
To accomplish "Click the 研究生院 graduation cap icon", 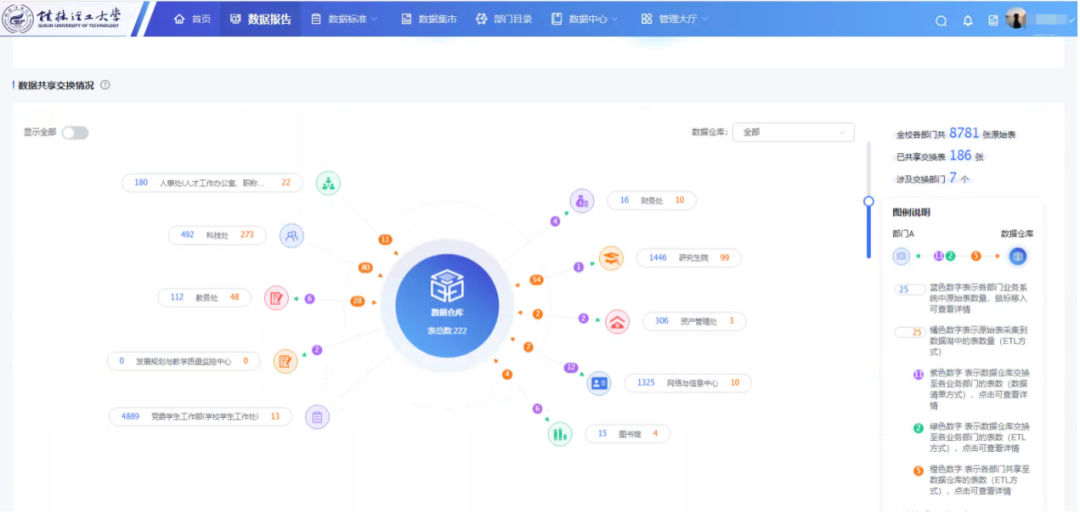I will pyautogui.click(x=610, y=258).
